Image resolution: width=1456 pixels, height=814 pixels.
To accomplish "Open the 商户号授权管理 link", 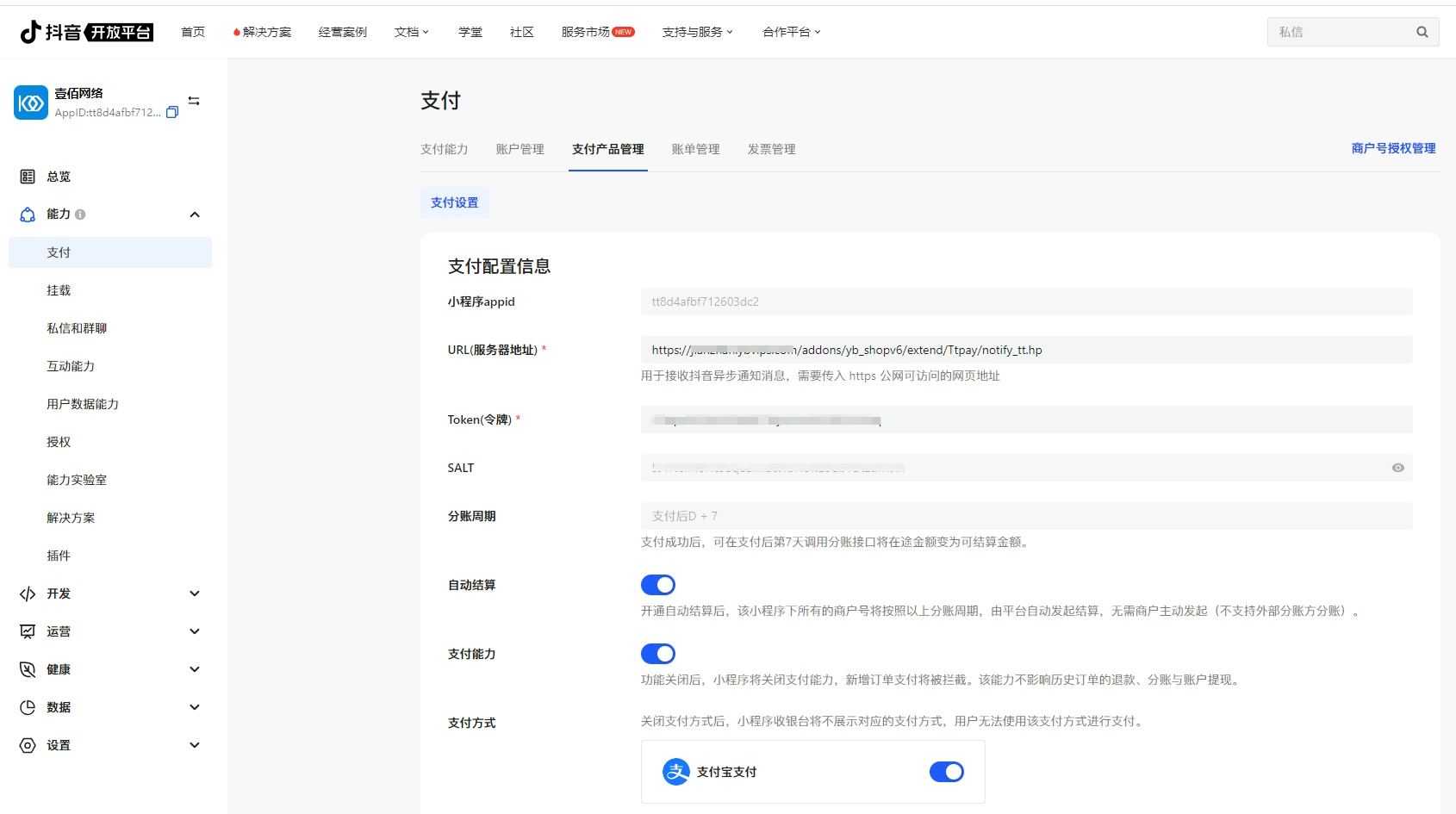I will [x=1393, y=148].
